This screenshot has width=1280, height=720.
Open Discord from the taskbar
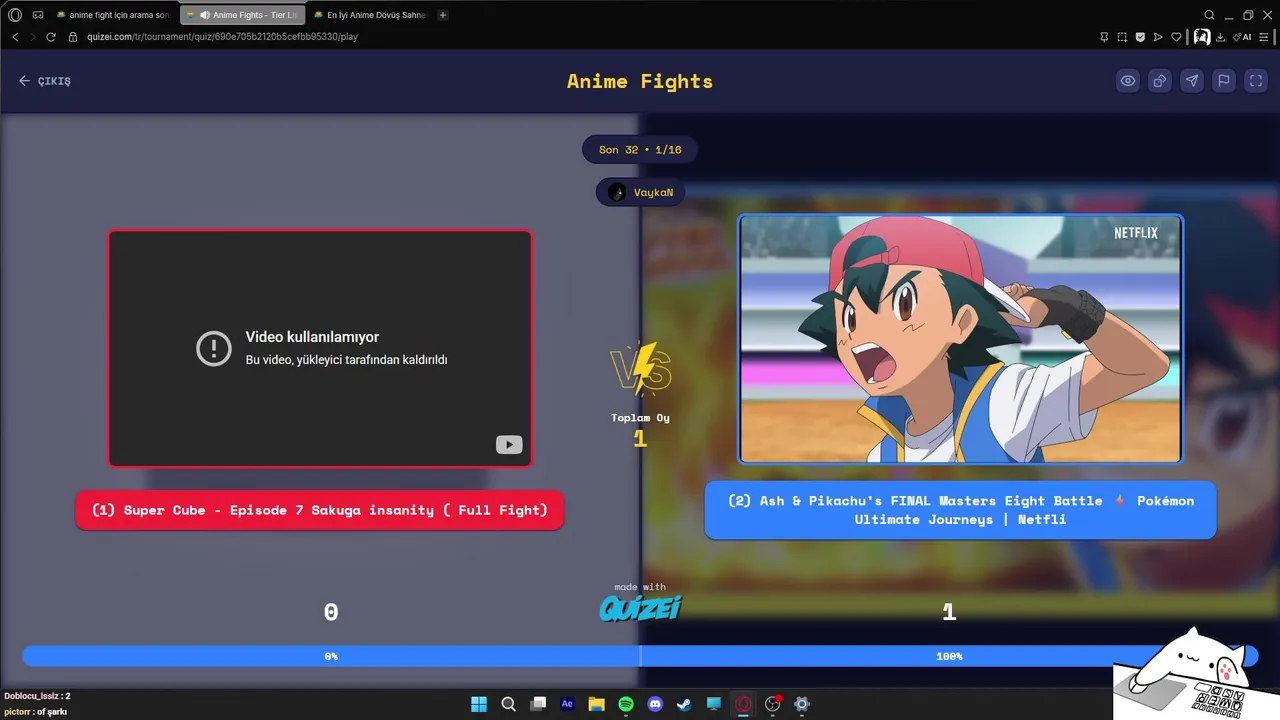tap(655, 704)
